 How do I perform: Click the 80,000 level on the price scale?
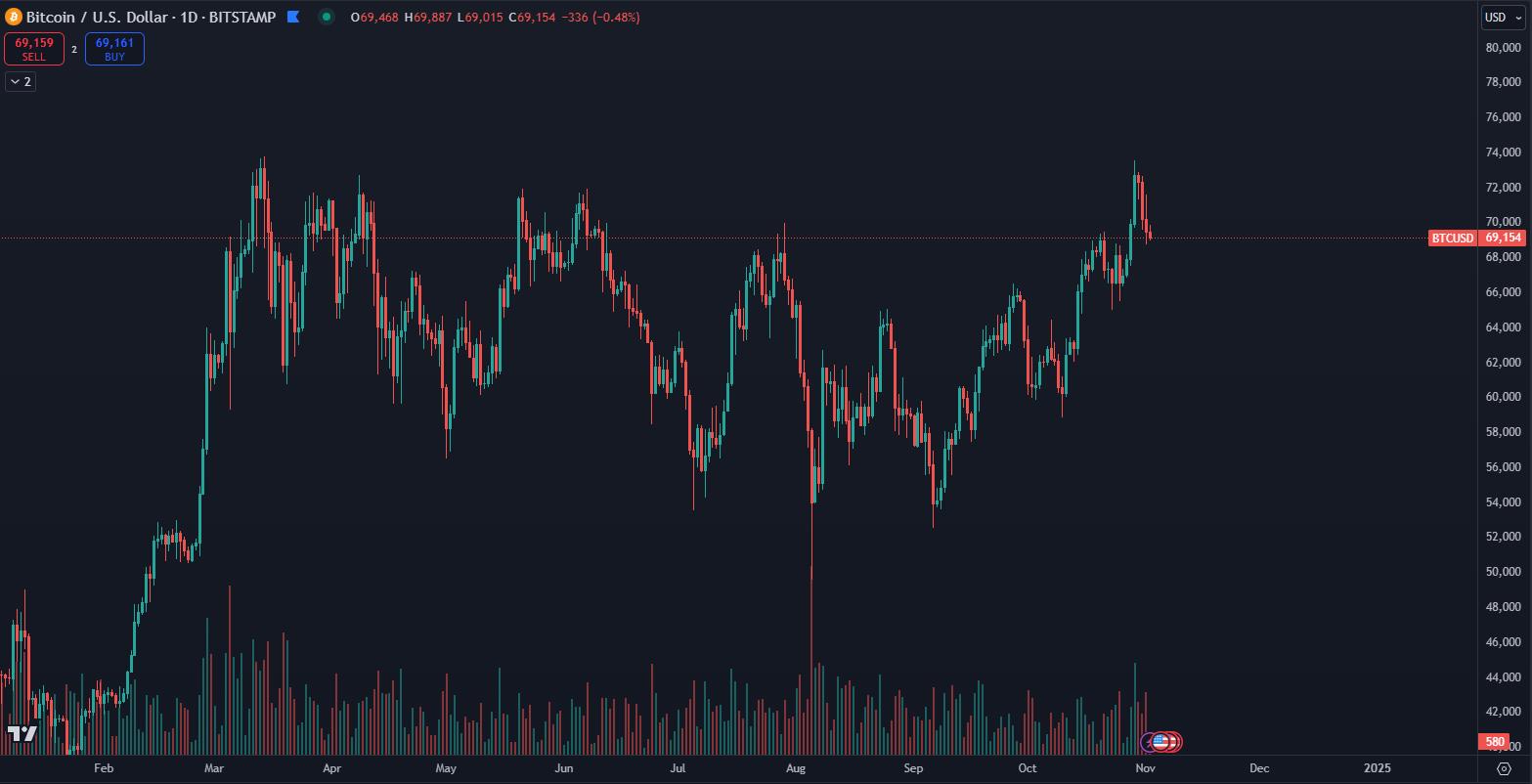coord(1501,47)
